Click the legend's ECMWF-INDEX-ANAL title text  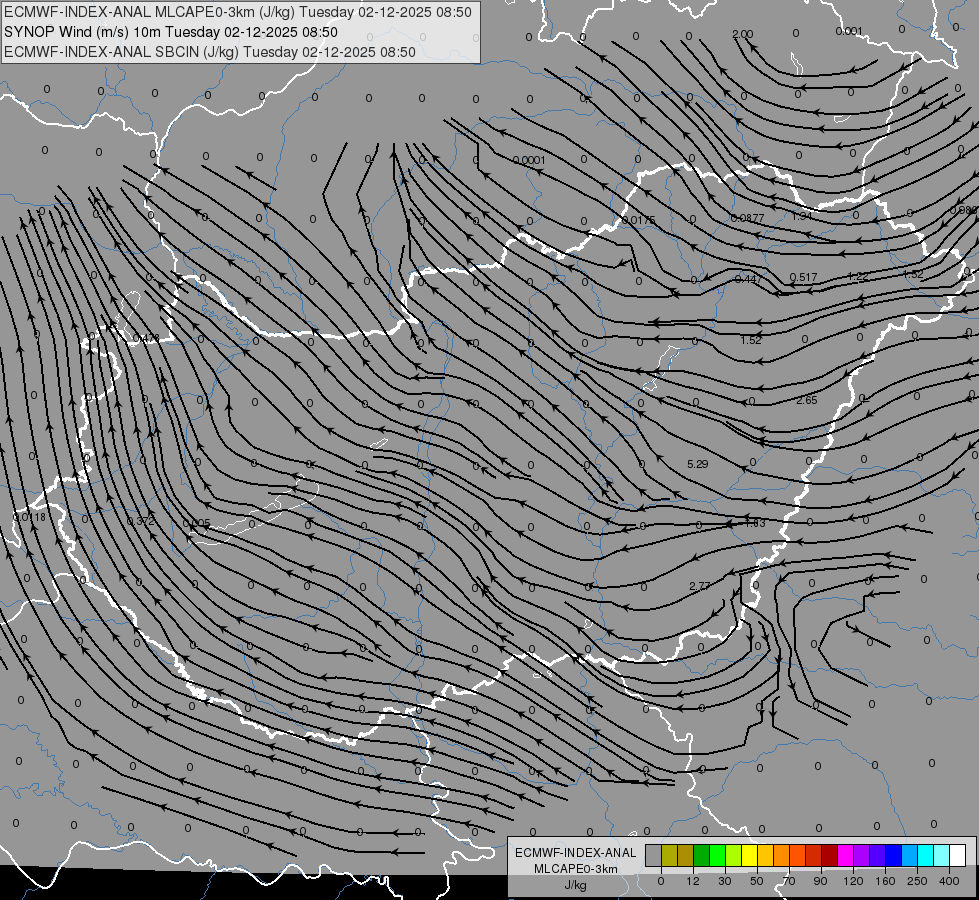pyautogui.click(x=575, y=853)
